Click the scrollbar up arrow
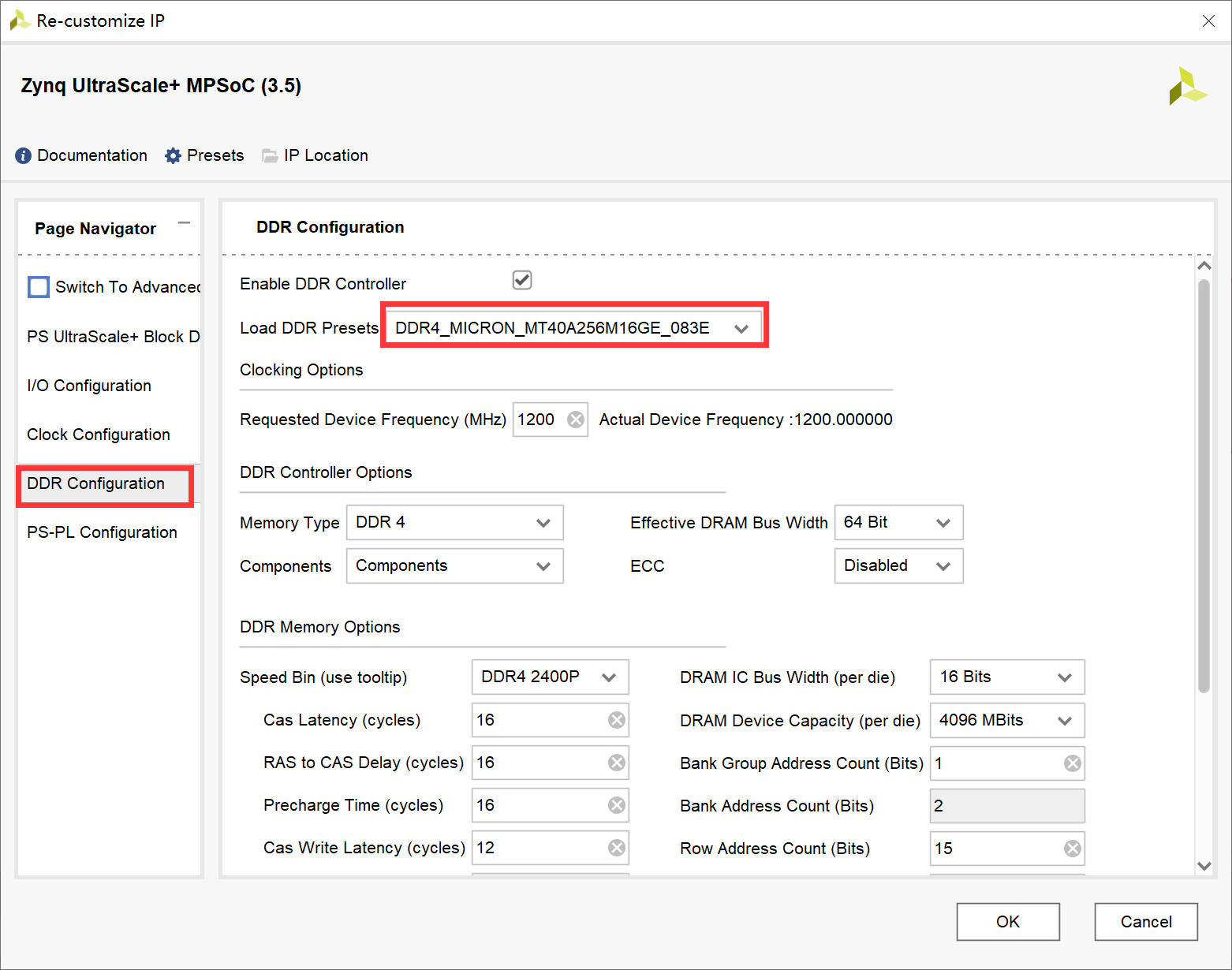Viewport: 1232px width, 970px height. pyautogui.click(x=1204, y=266)
